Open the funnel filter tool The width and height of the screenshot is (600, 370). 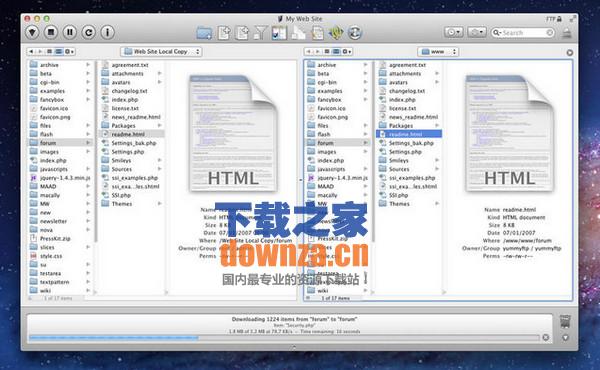(x=261, y=33)
